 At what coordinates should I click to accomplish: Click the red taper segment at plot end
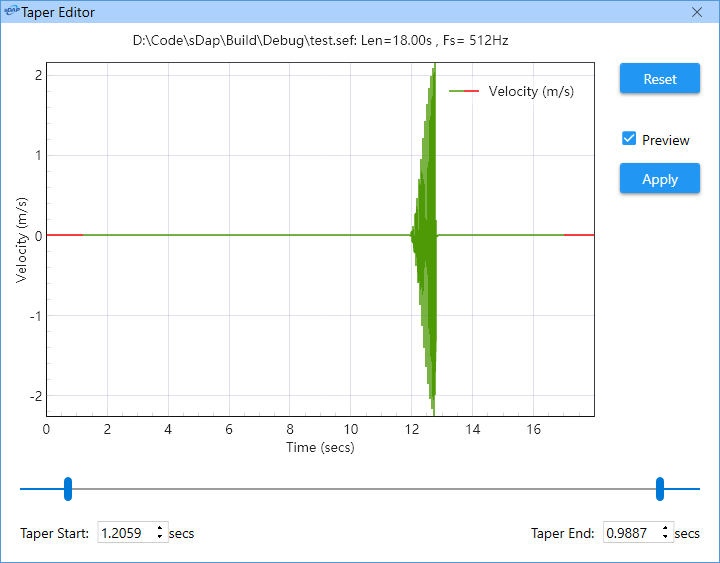tap(579, 235)
